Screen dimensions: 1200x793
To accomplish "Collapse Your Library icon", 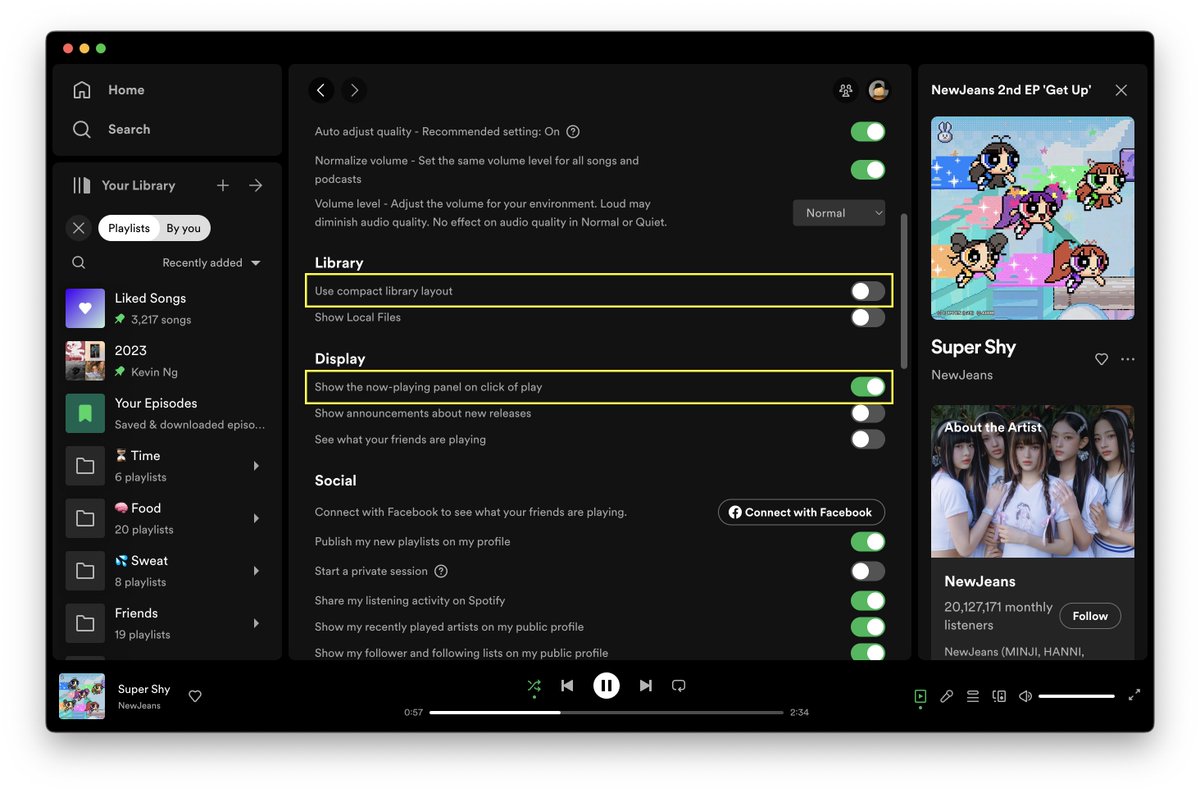I will point(82,185).
